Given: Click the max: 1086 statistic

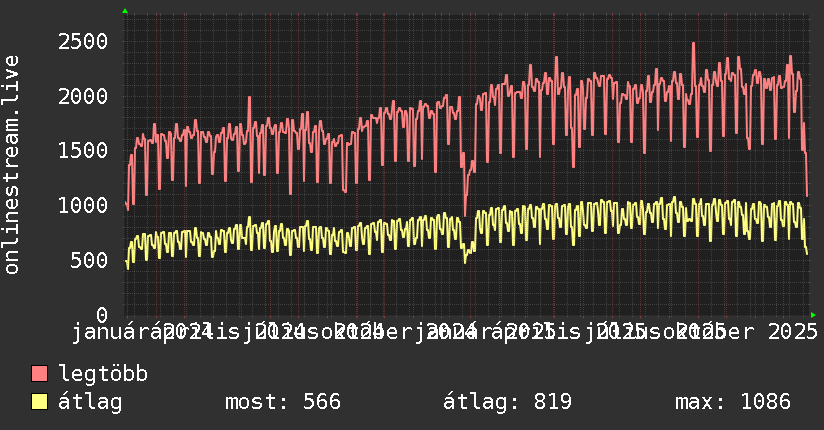Looking at the screenshot, I should [x=733, y=402].
